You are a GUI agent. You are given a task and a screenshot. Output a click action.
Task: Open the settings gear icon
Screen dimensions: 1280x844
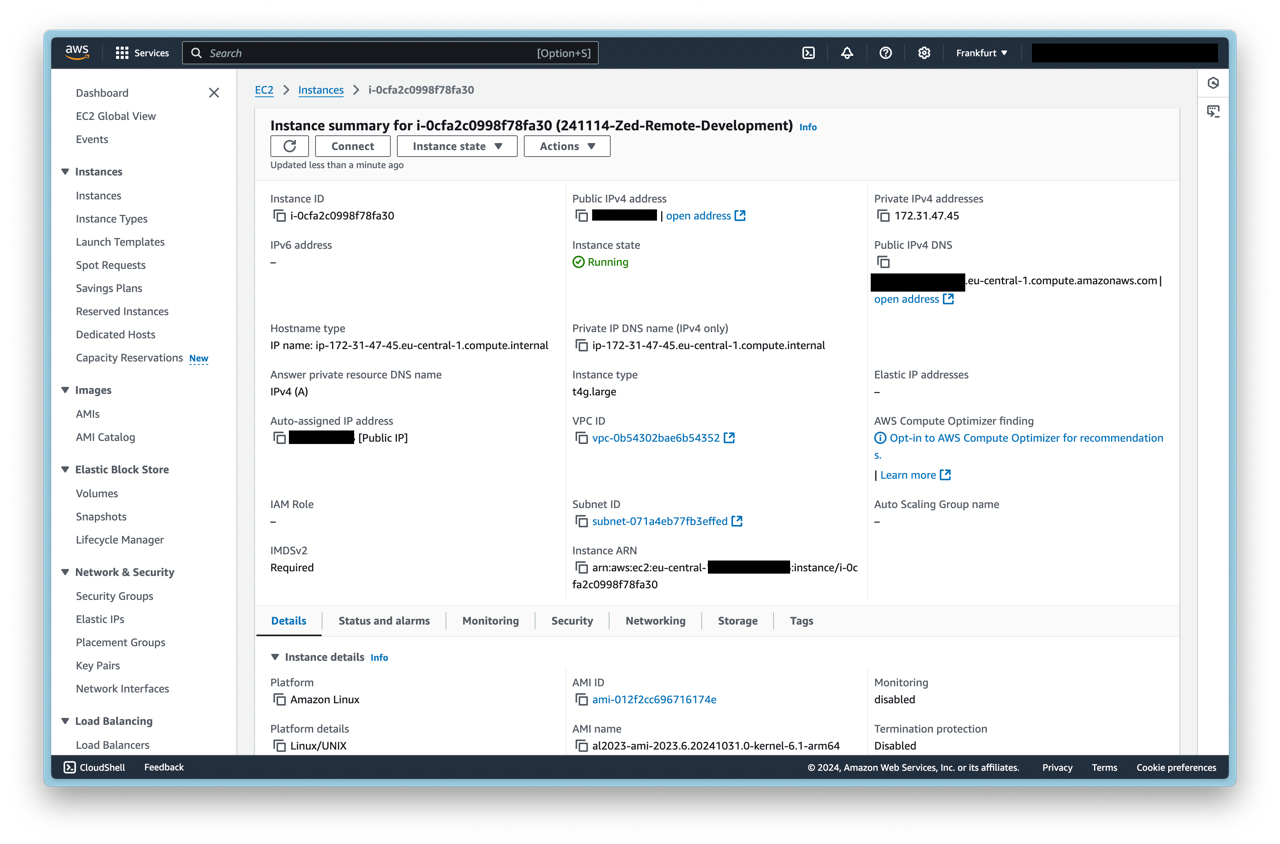click(x=924, y=53)
